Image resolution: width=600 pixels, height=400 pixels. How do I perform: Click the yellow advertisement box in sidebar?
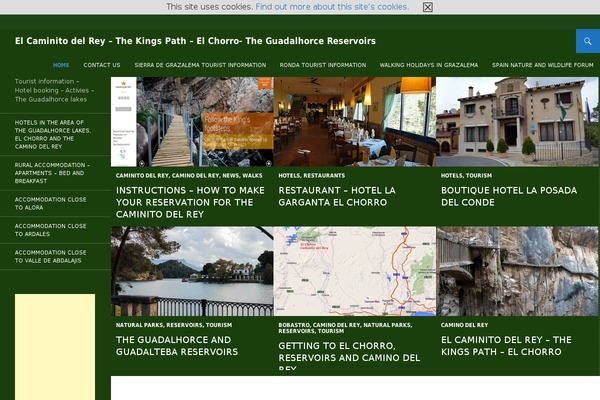[55, 347]
